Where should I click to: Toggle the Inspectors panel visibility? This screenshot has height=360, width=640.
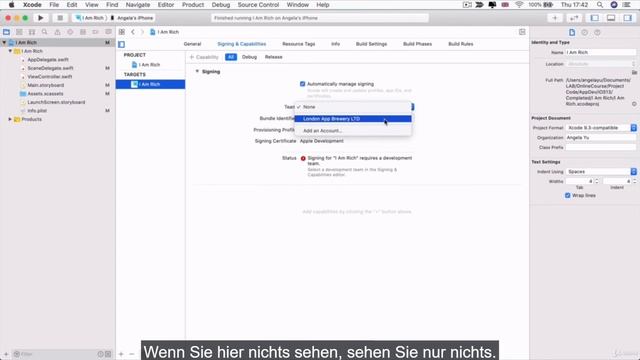(x=627, y=18)
